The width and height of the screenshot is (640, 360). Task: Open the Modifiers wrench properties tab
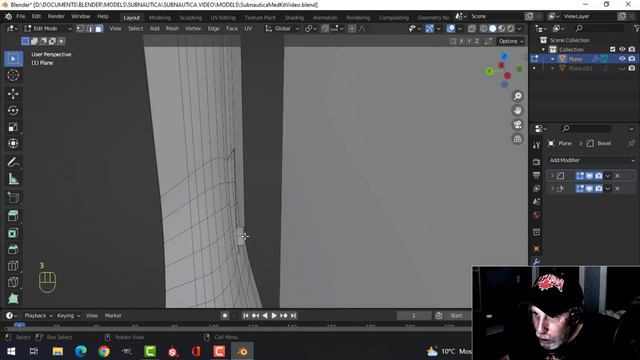click(x=536, y=262)
